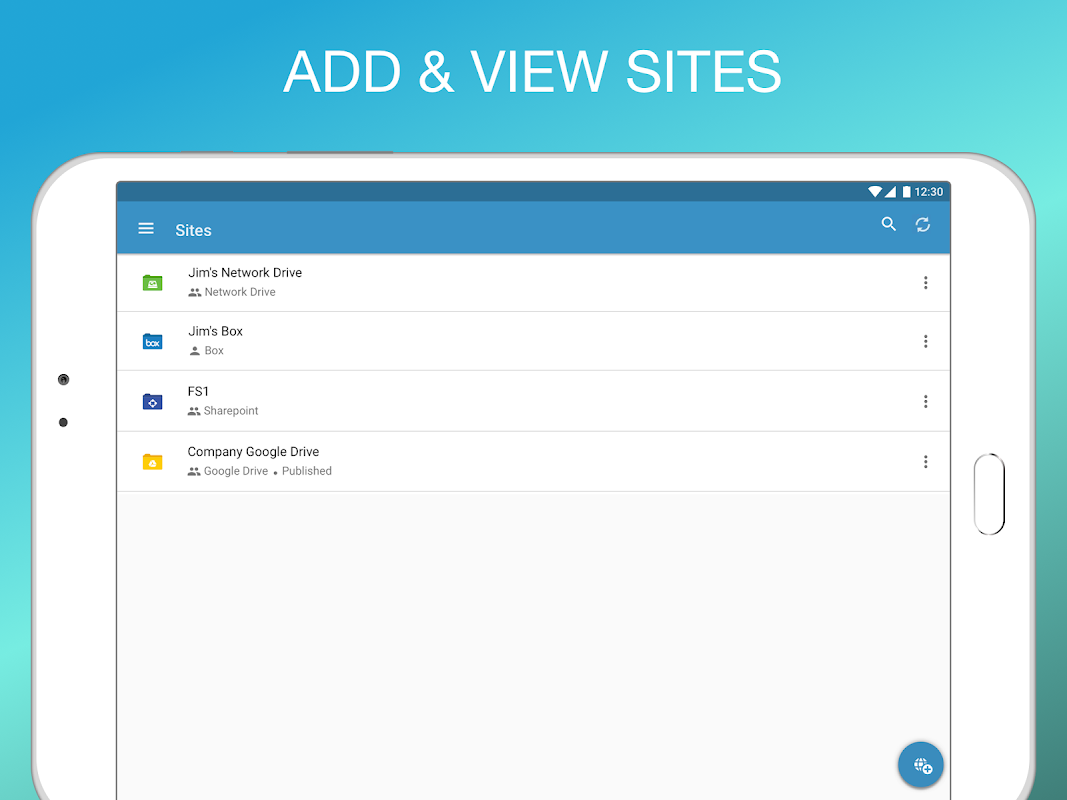
Task: Click the battery status icon
Action: (906, 192)
